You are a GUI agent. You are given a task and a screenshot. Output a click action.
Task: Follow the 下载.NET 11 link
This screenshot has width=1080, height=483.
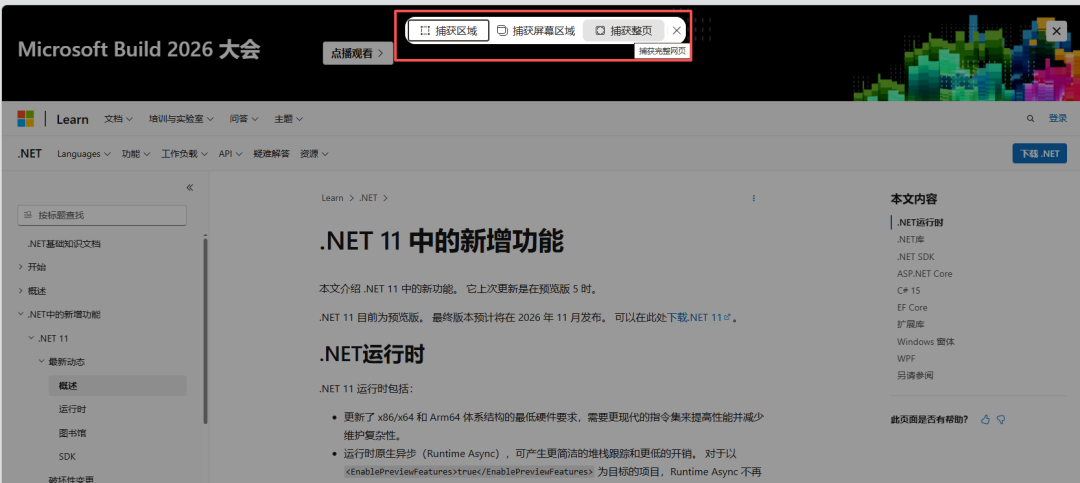[698, 318]
